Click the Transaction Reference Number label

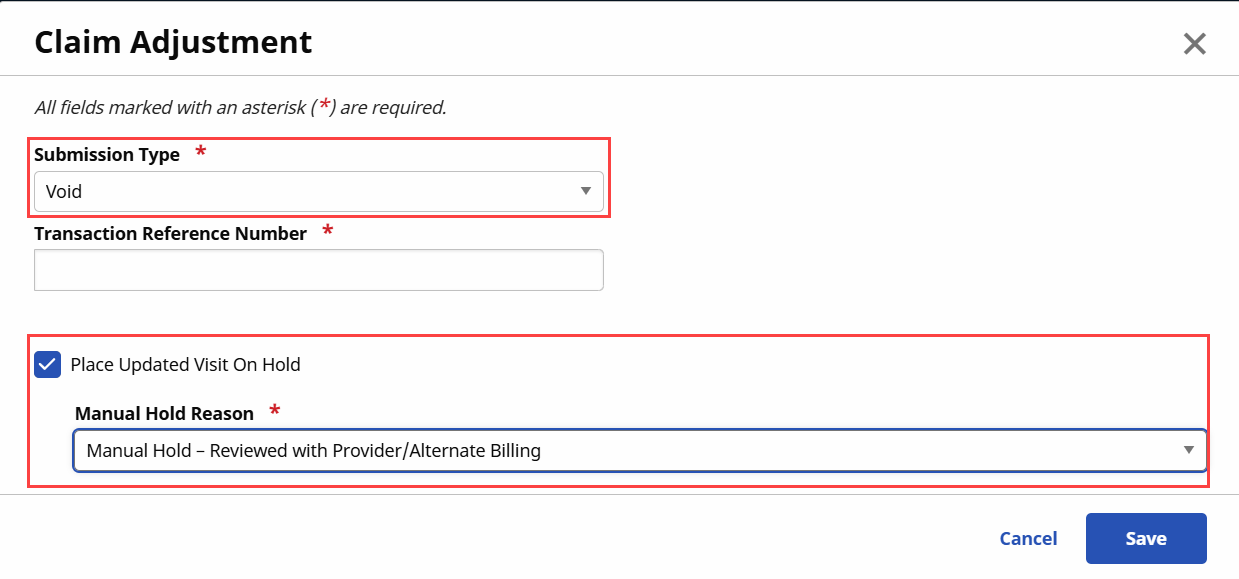pyautogui.click(x=170, y=233)
